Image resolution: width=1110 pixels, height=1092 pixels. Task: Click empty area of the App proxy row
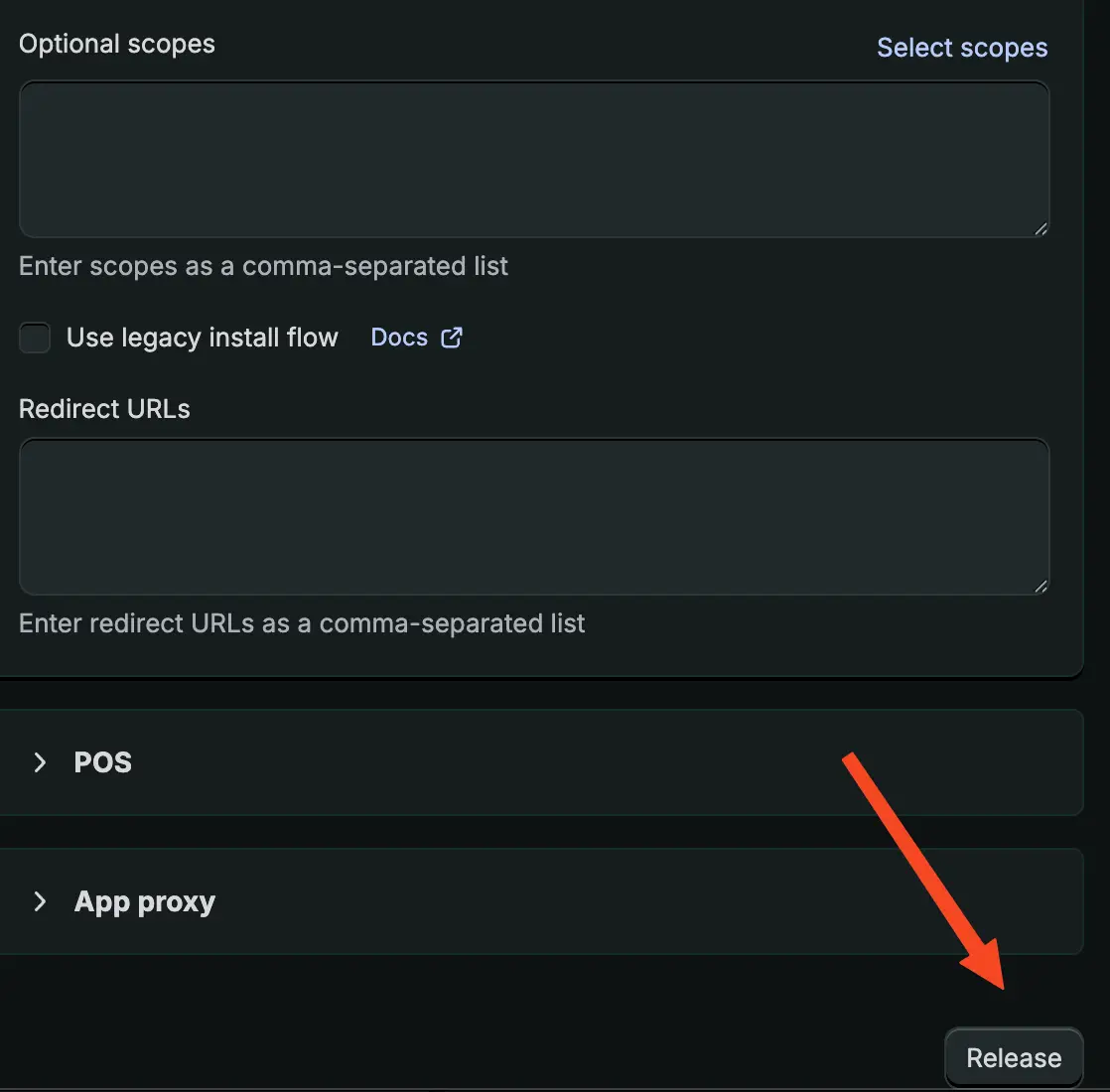(x=546, y=901)
